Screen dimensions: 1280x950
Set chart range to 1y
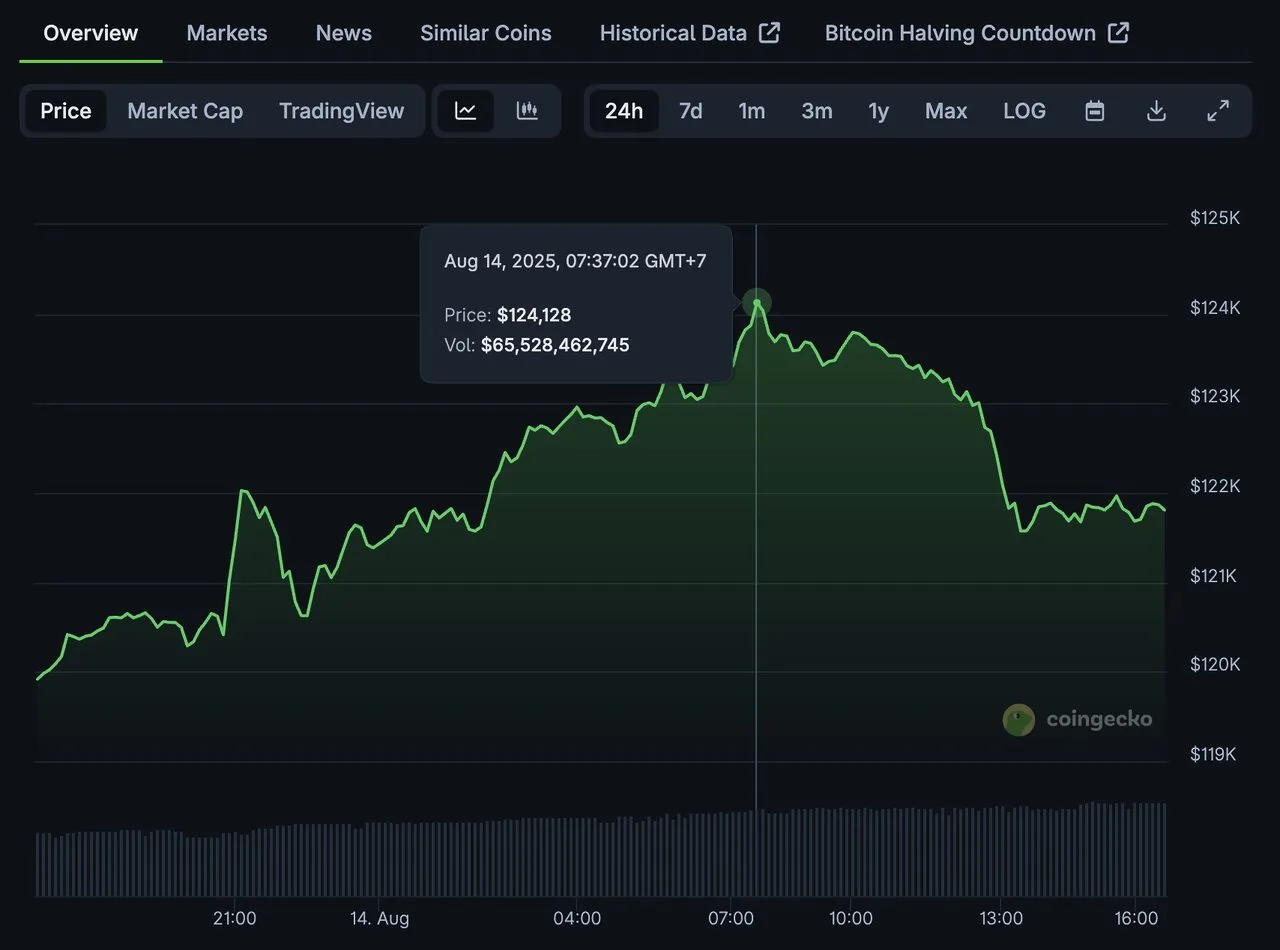pyautogui.click(x=878, y=111)
